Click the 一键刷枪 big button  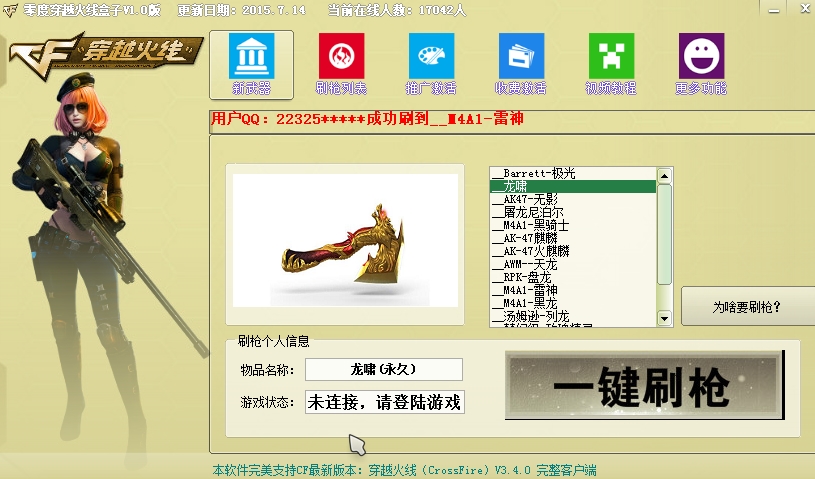(x=645, y=385)
